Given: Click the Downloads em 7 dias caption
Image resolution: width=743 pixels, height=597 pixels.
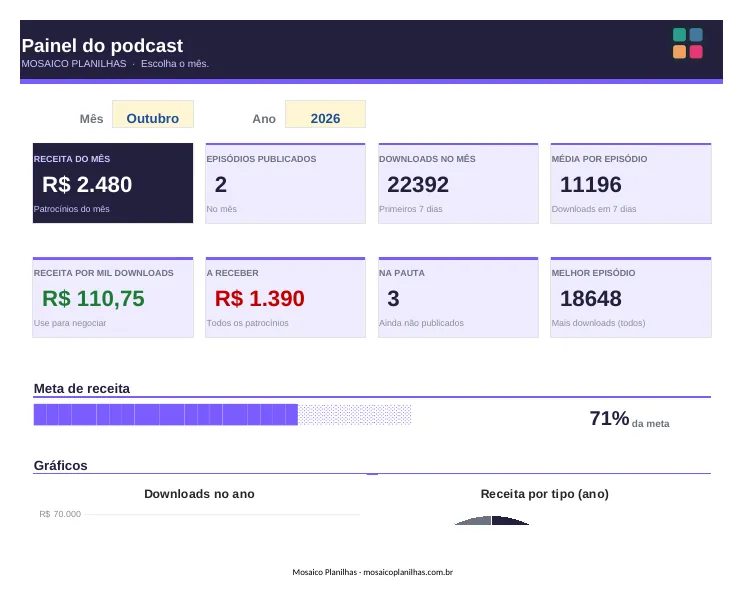Looking at the screenshot, I should pyautogui.click(x=594, y=209).
